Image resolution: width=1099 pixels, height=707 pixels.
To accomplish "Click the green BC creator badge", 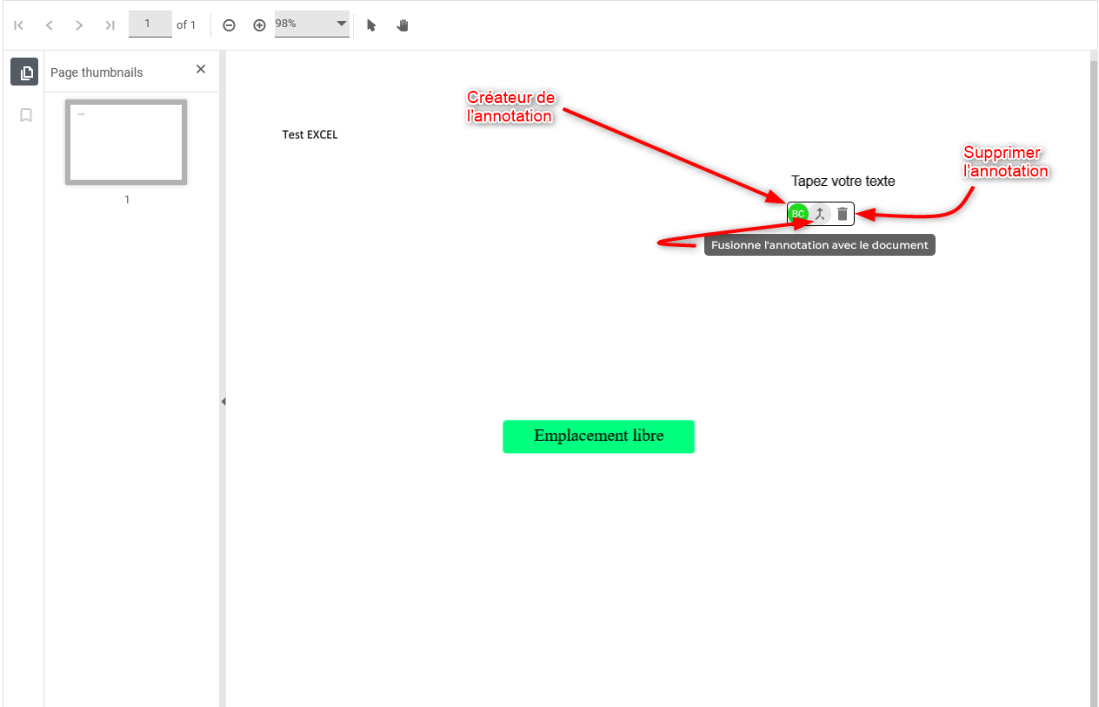I will click(x=798, y=214).
